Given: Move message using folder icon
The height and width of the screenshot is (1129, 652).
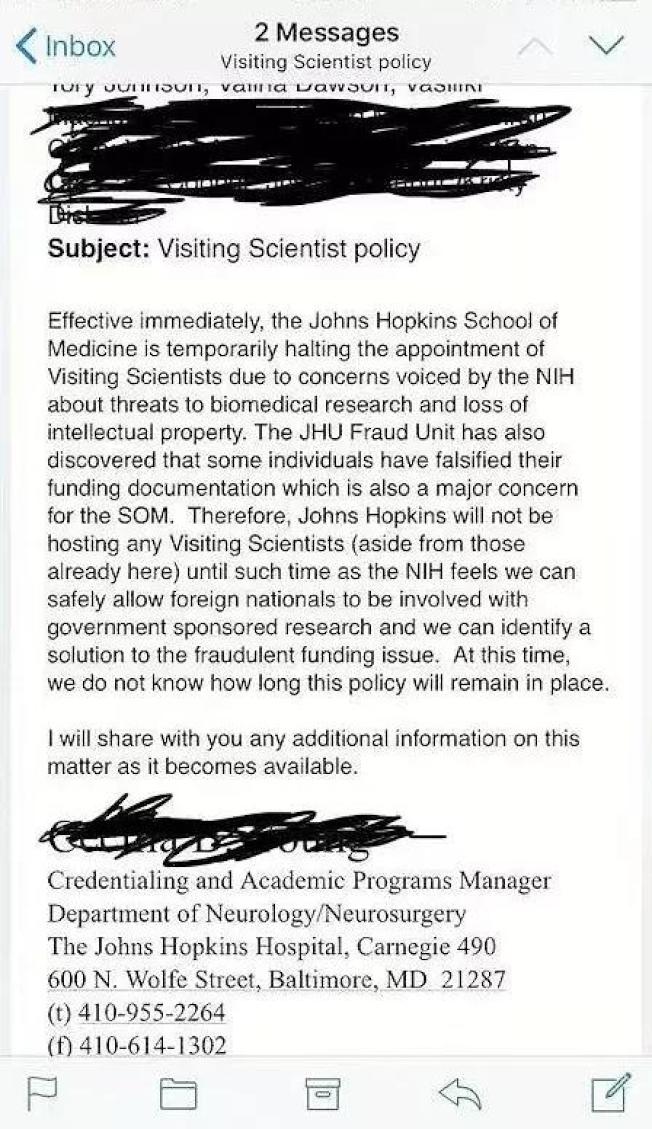Looking at the screenshot, I should click(x=178, y=1092).
